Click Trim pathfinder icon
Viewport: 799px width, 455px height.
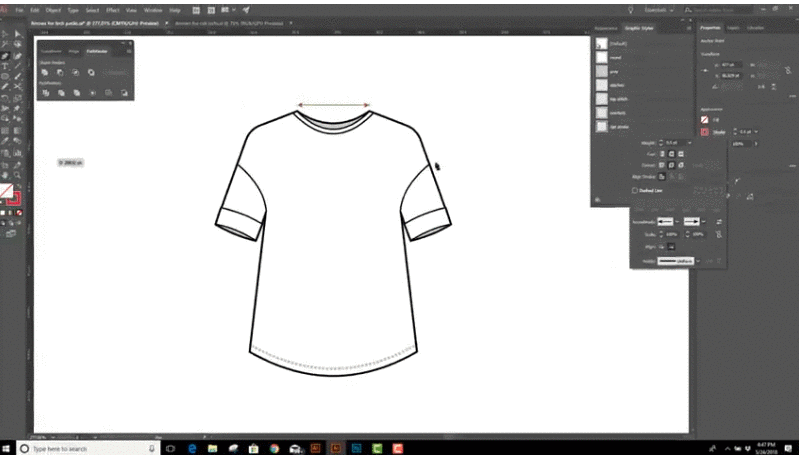point(61,93)
